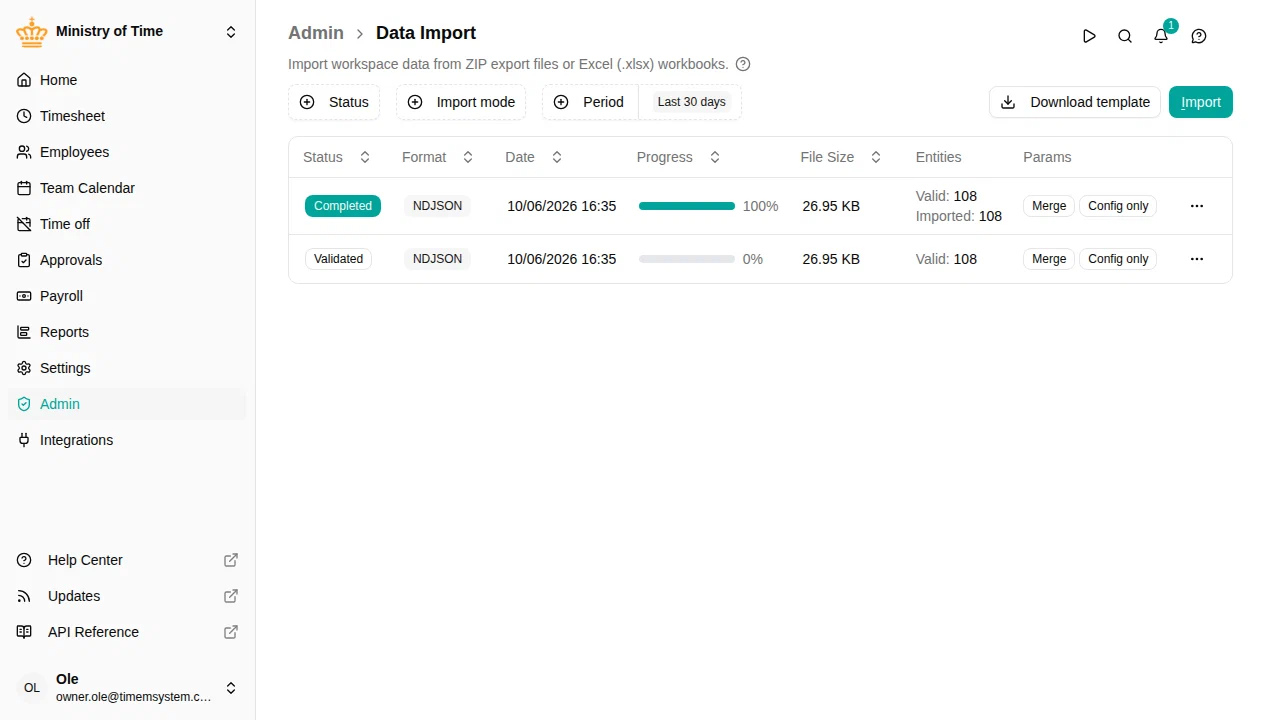The height and width of the screenshot is (720, 1280).
Task: Open Payroll in sidebar
Action: click(127, 296)
